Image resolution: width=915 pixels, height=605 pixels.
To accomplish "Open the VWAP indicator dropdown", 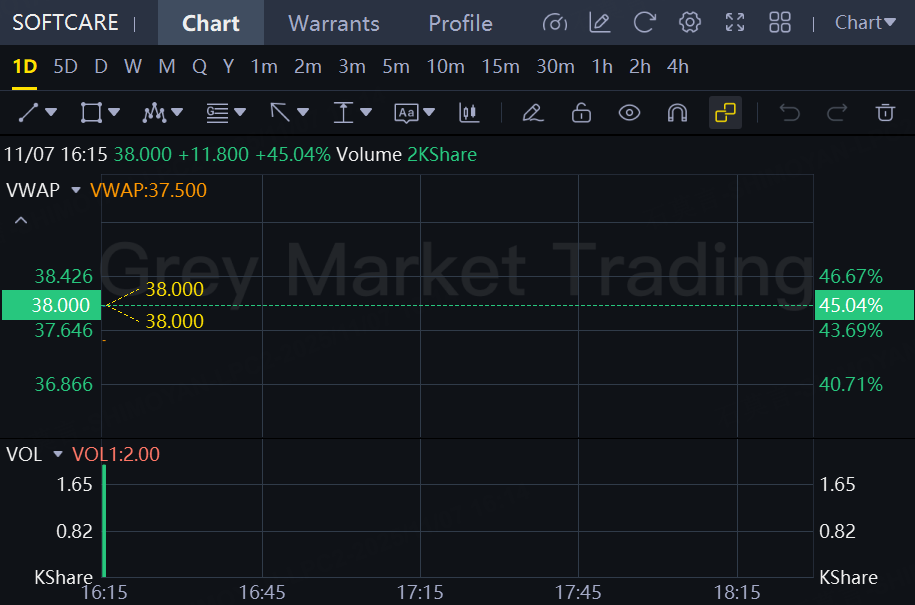I will 75,190.
